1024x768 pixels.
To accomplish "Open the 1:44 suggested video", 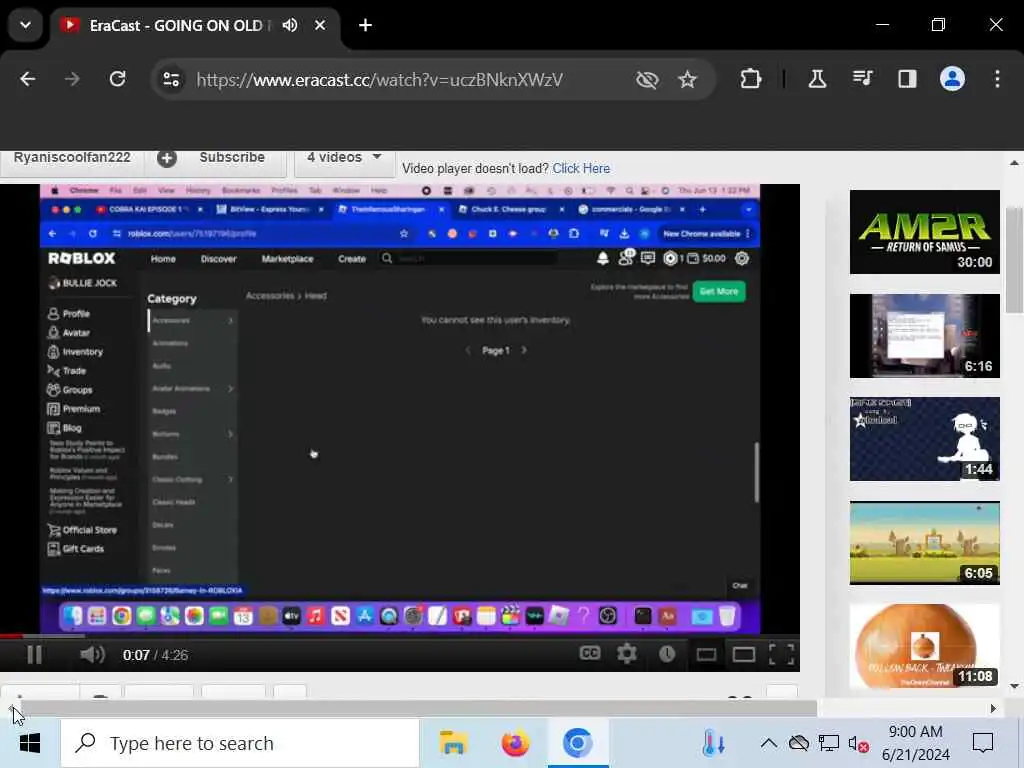I will (924, 439).
